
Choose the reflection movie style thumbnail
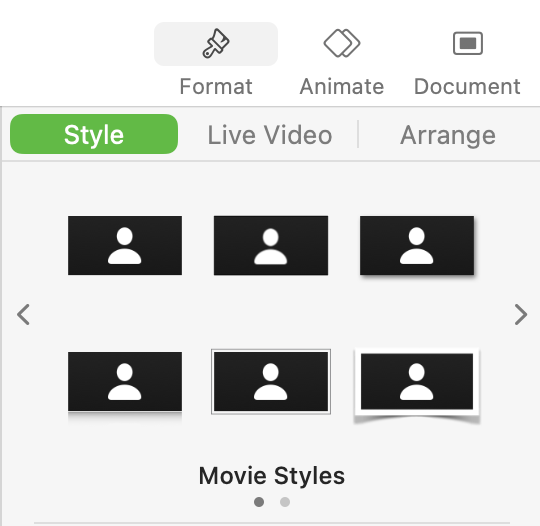tap(125, 385)
